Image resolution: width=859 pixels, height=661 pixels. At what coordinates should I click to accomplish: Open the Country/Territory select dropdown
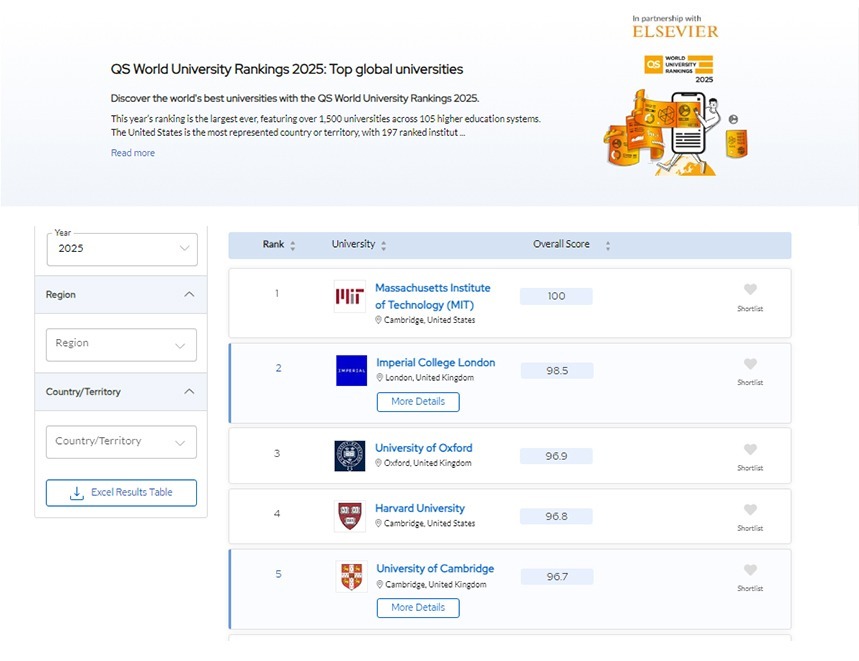121,442
